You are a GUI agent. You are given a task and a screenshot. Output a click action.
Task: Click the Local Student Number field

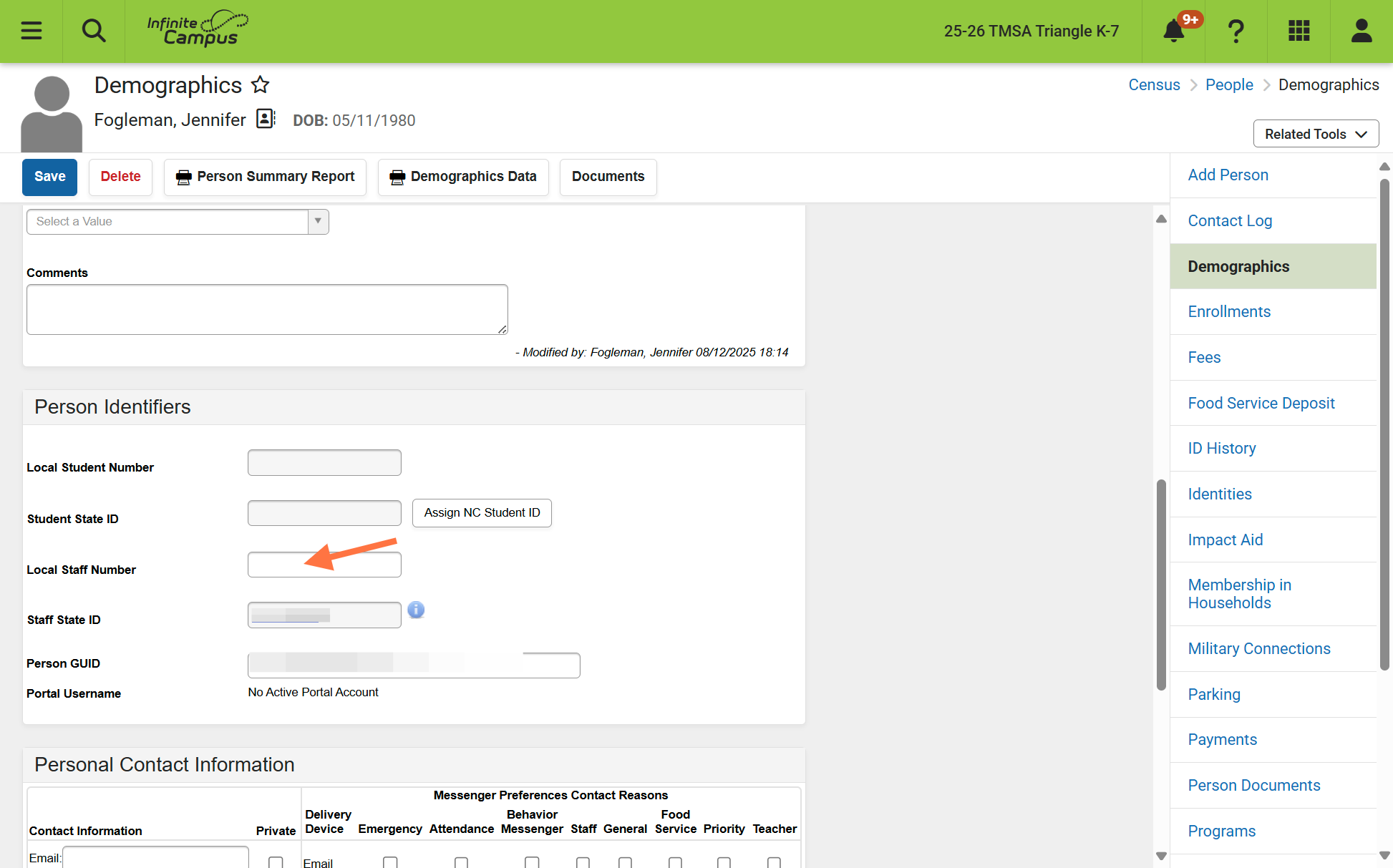[324, 462]
